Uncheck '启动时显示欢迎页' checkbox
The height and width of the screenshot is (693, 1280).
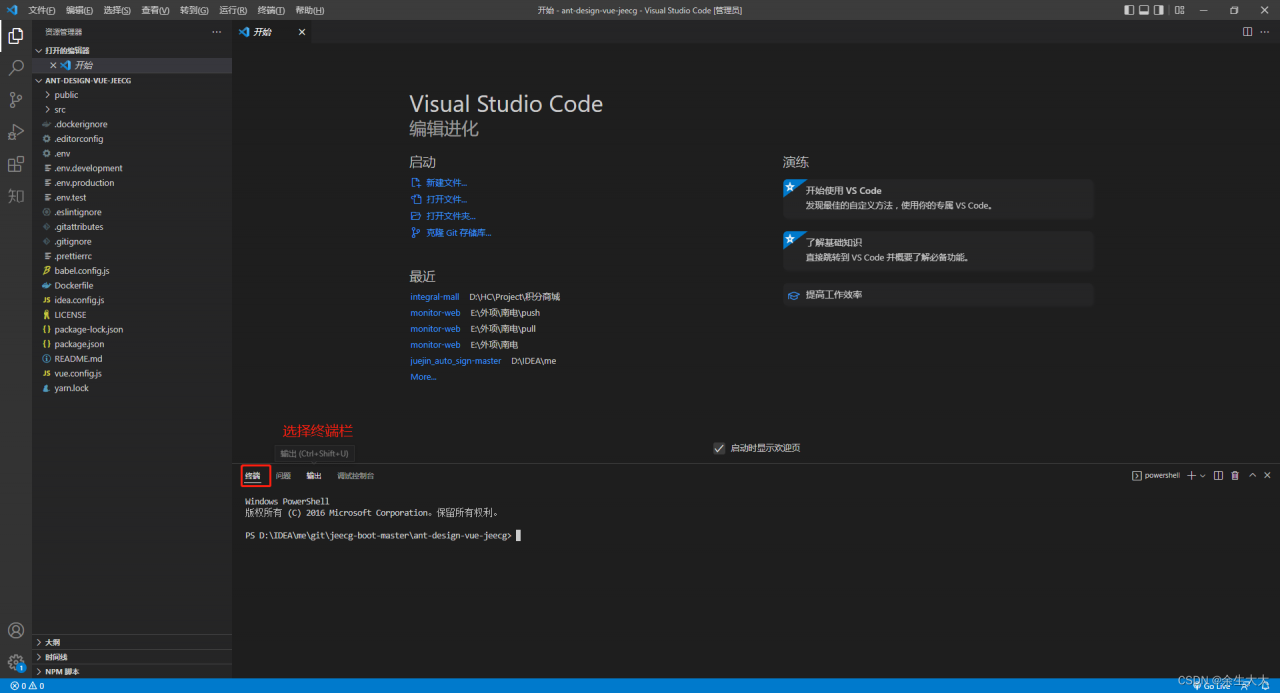click(x=719, y=448)
